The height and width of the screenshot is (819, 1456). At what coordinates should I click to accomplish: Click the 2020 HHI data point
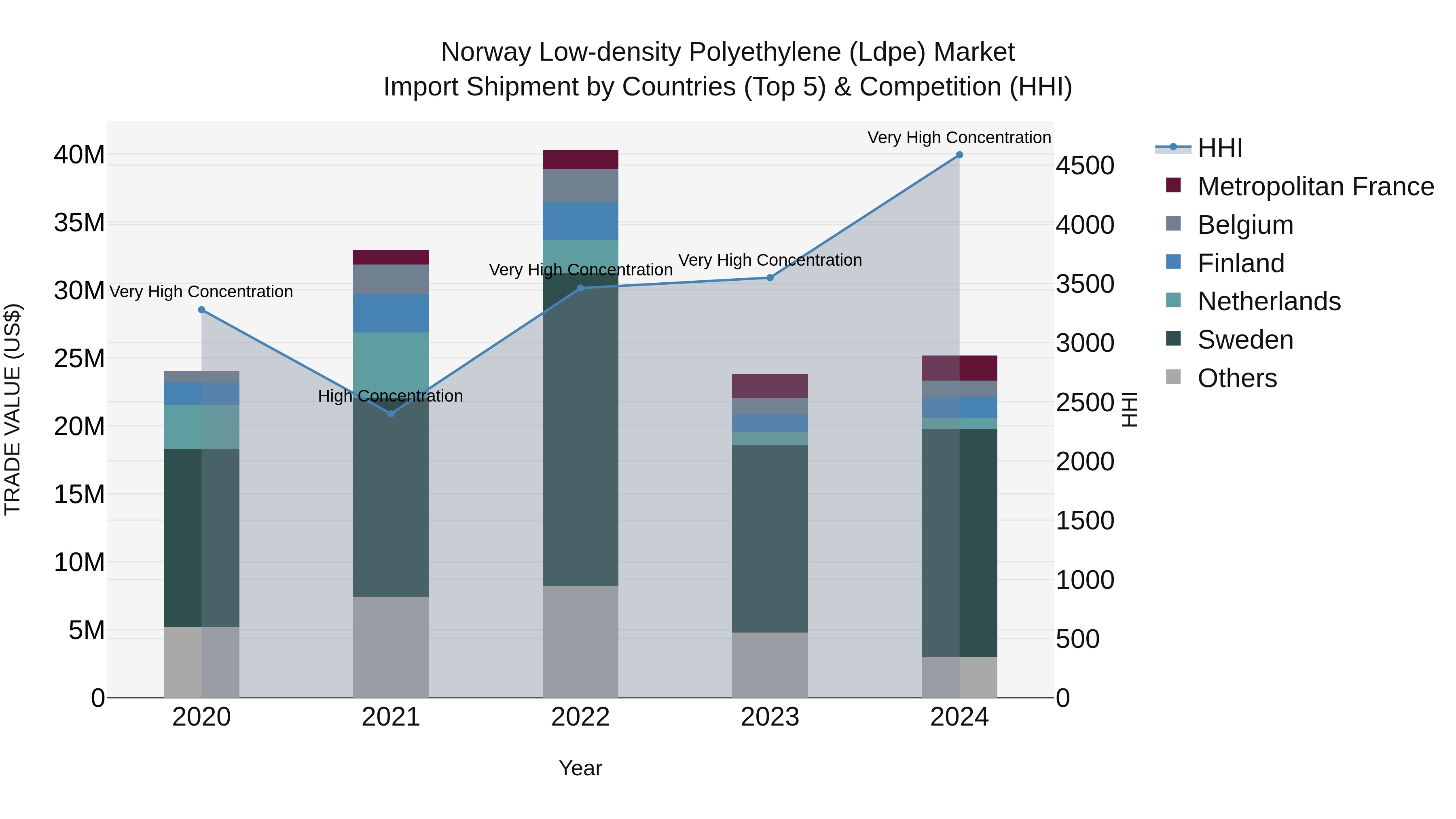click(x=202, y=310)
